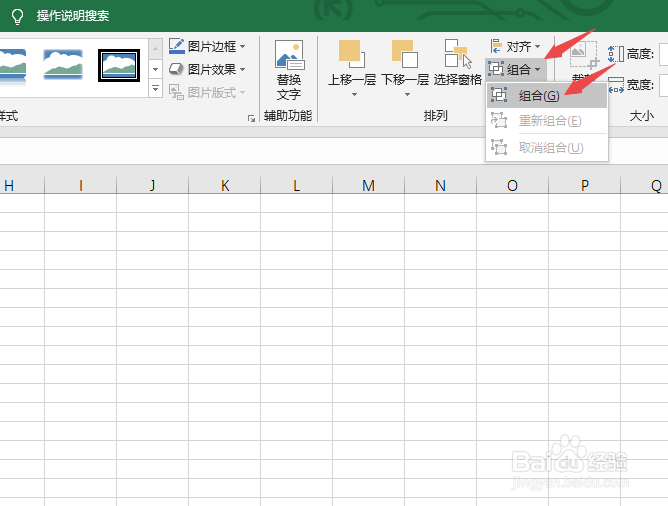668x506 pixels.
Task: Select column header H
Action: (22, 185)
